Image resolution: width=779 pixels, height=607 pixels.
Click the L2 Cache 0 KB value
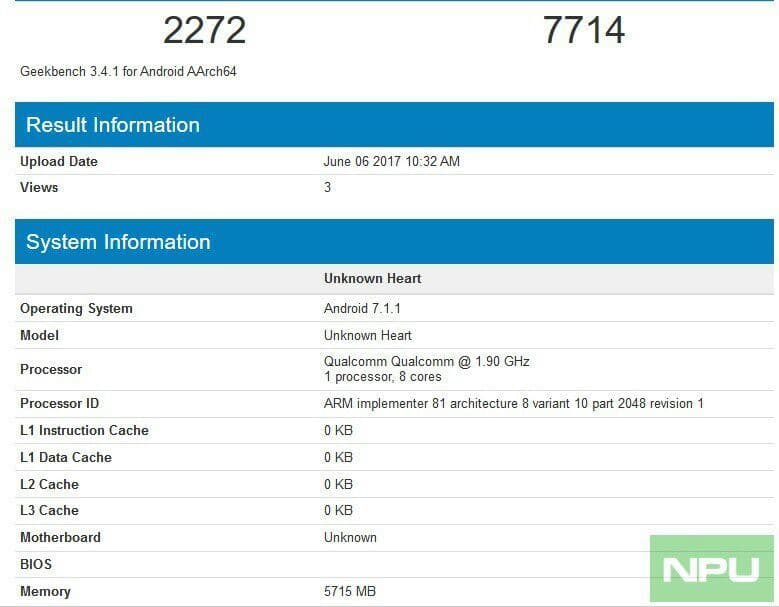coord(338,484)
